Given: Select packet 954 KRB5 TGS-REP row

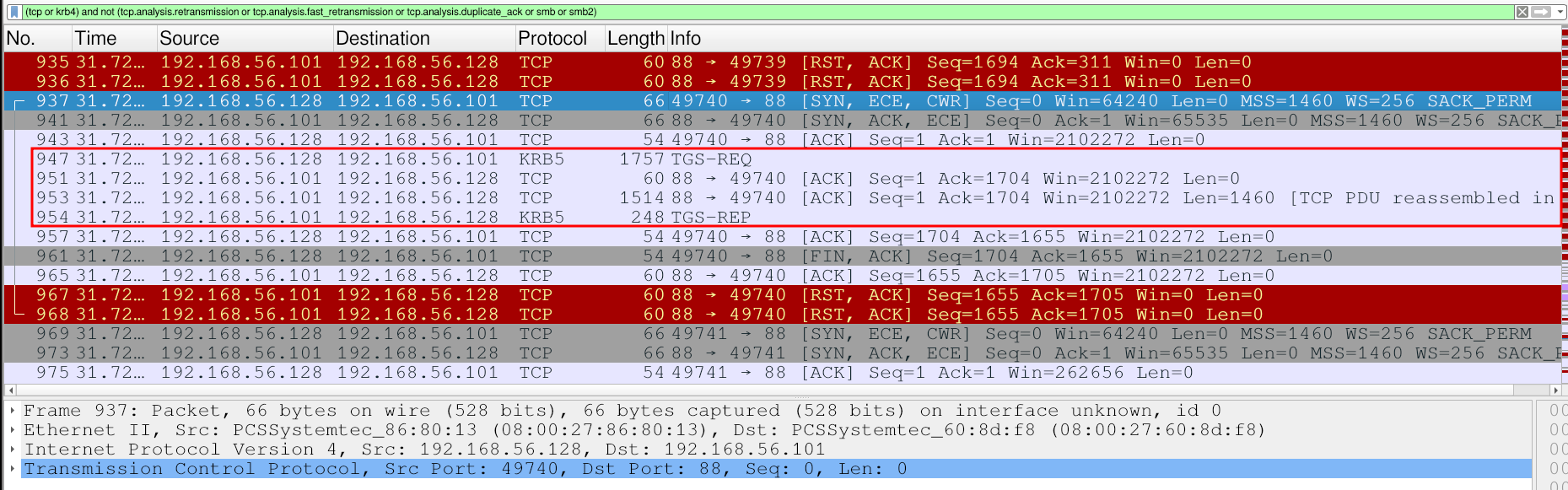Looking at the screenshot, I should pos(782,218).
